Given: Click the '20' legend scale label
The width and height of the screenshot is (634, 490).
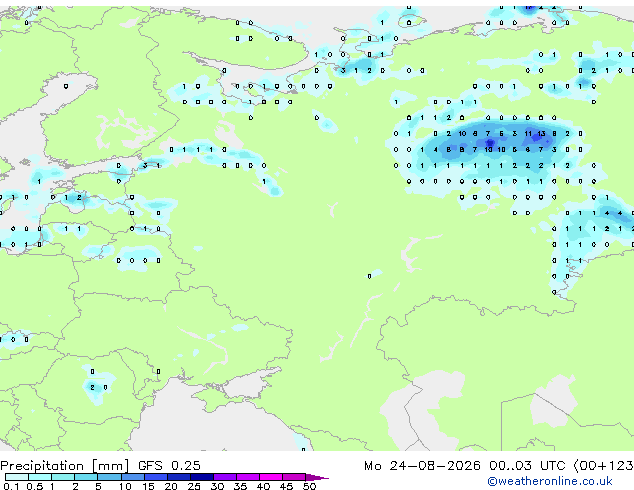Looking at the screenshot, I should (x=171, y=486).
